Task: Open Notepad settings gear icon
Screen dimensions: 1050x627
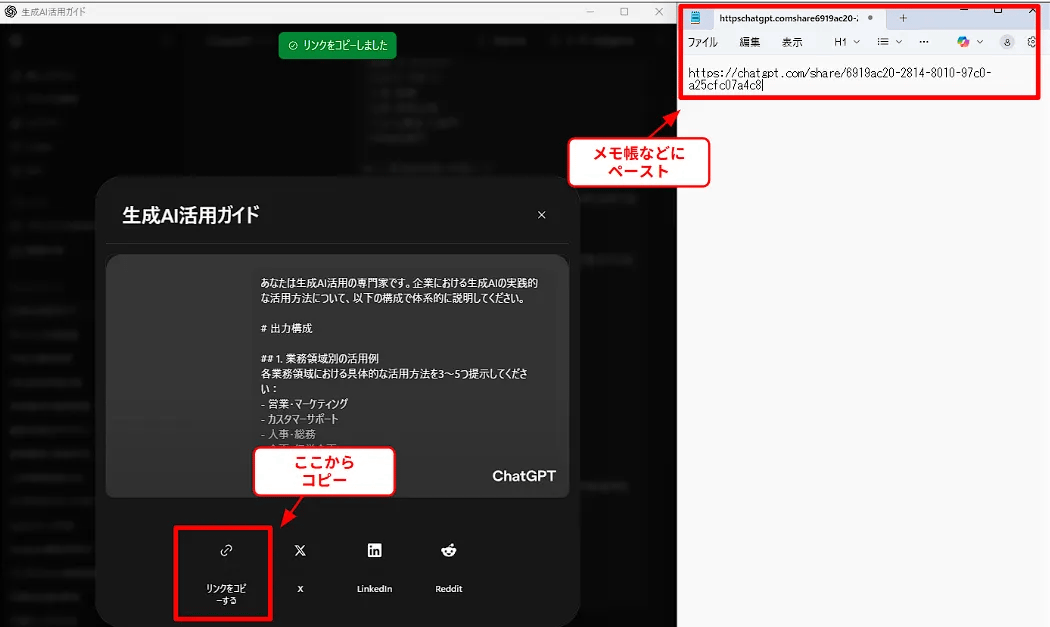Action: 1032,42
